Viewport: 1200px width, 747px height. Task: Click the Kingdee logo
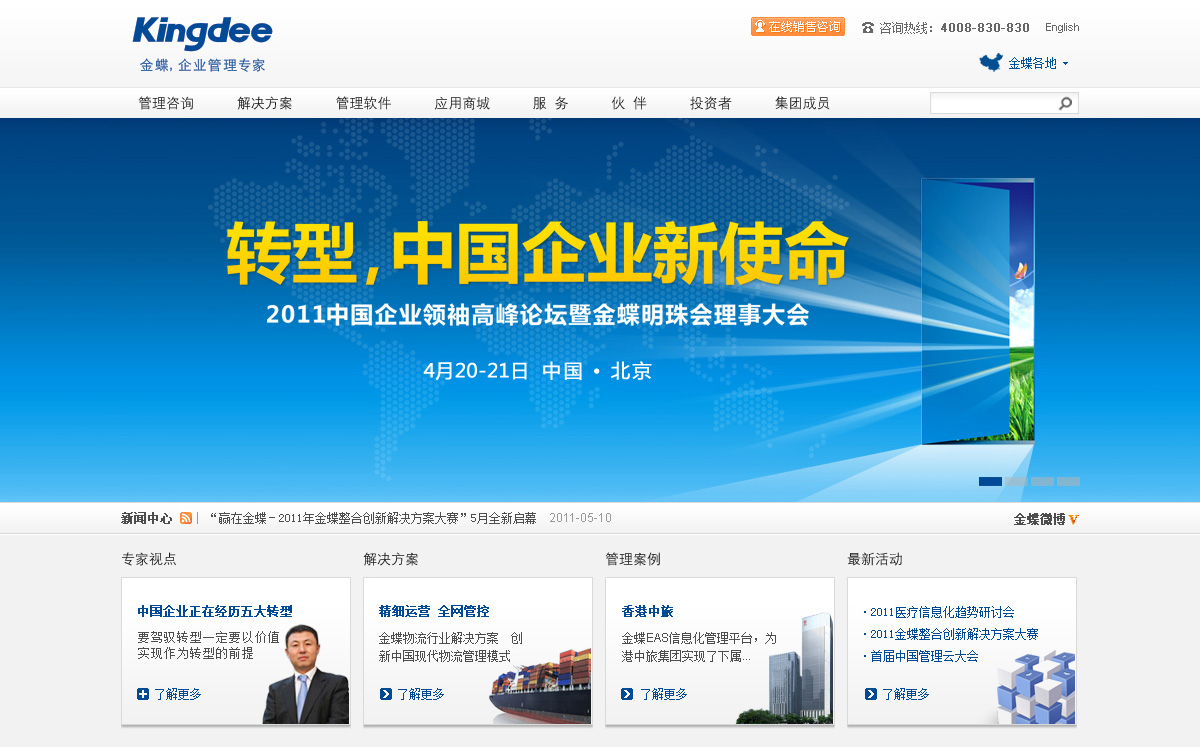coord(202,33)
